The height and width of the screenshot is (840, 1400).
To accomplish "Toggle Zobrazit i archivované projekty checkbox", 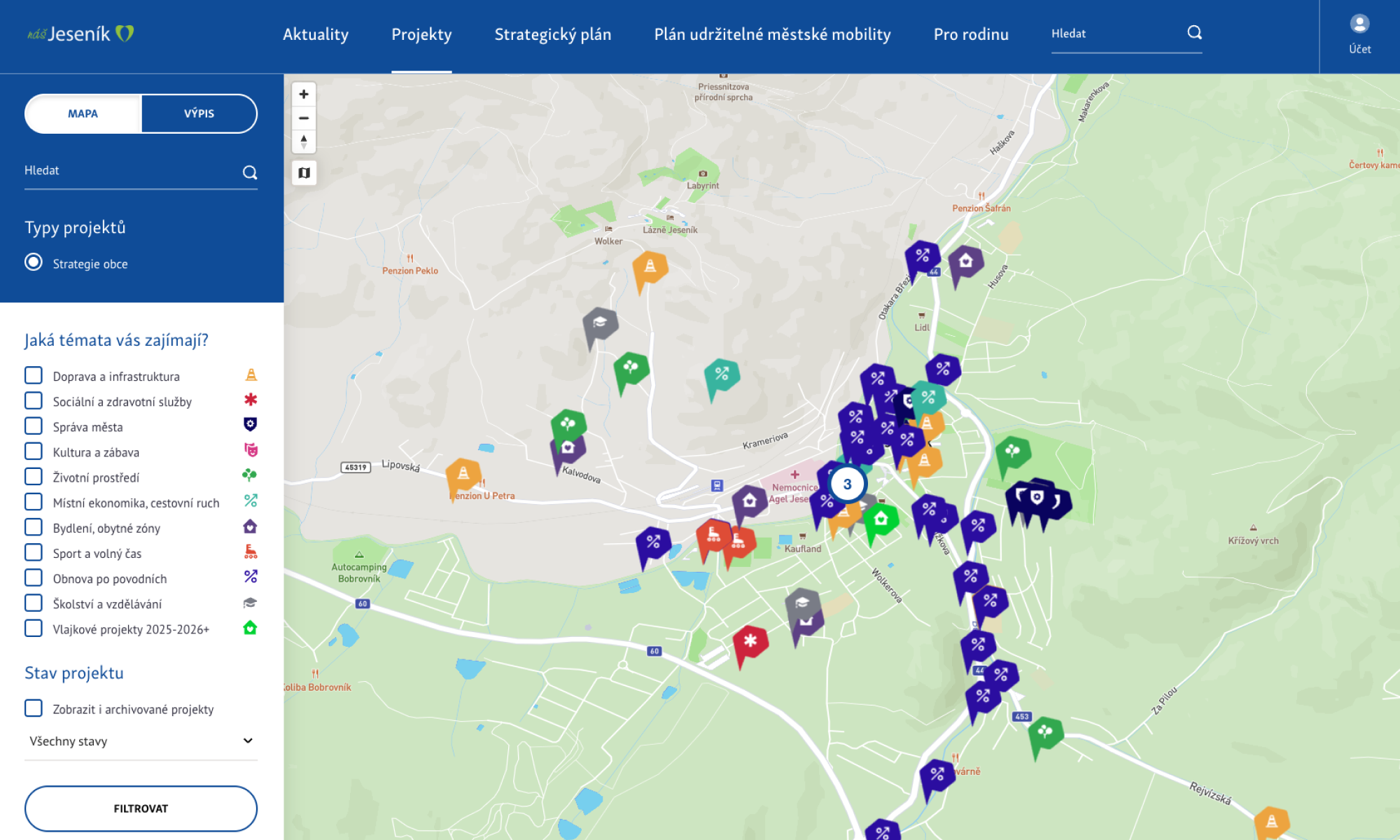I will (x=34, y=708).
